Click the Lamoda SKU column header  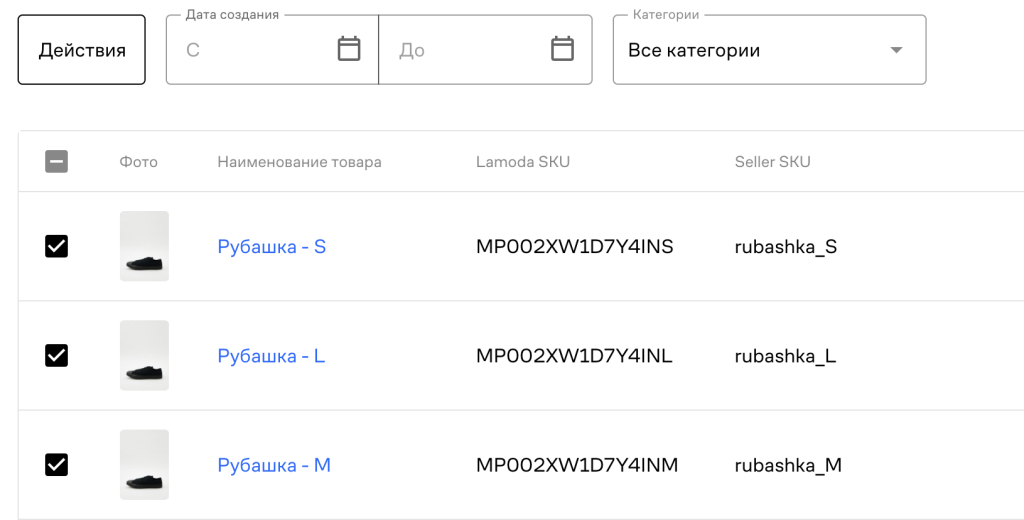click(523, 162)
